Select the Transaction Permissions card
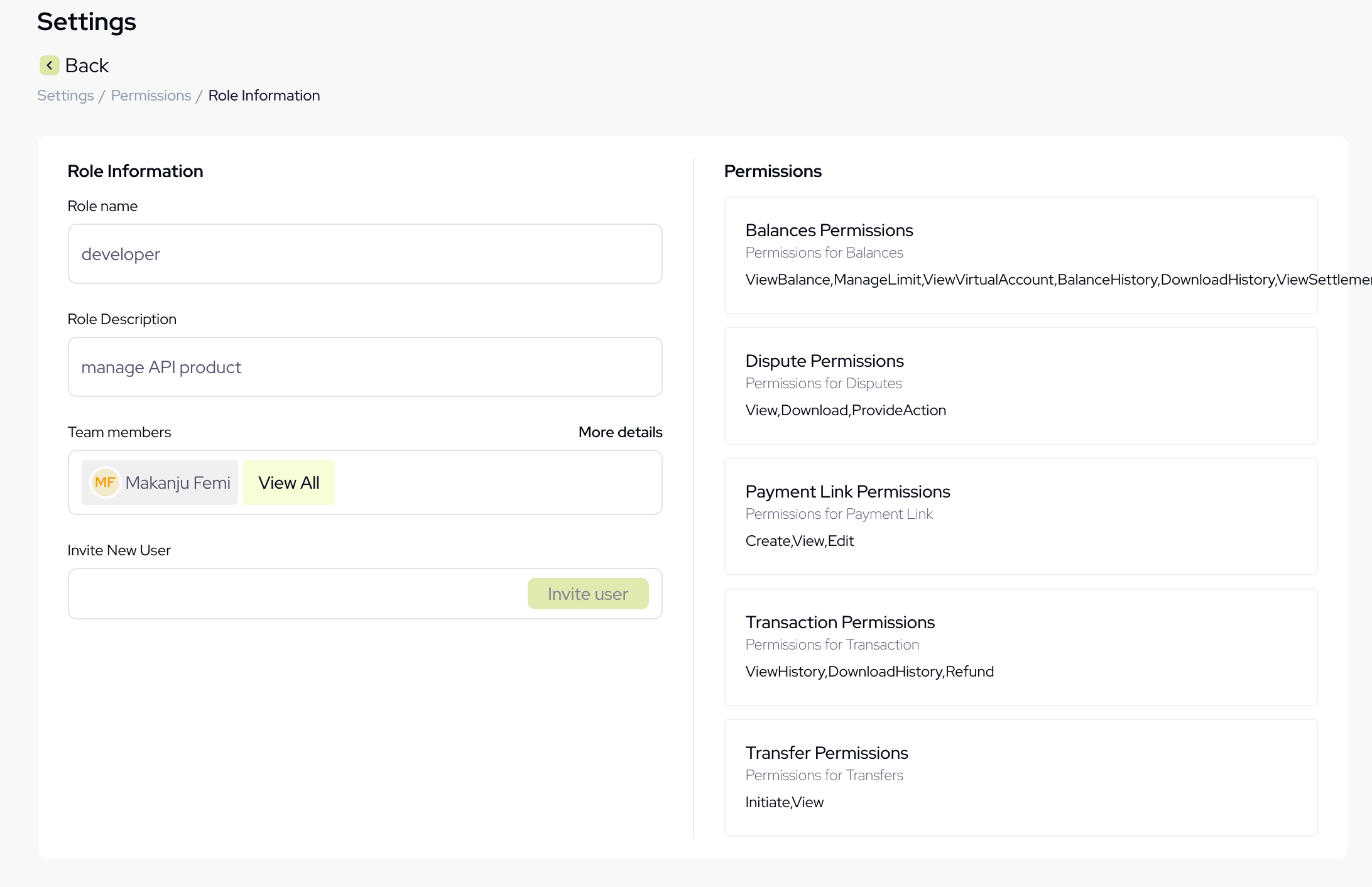Viewport: 1372px width, 887px height. tap(1020, 647)
